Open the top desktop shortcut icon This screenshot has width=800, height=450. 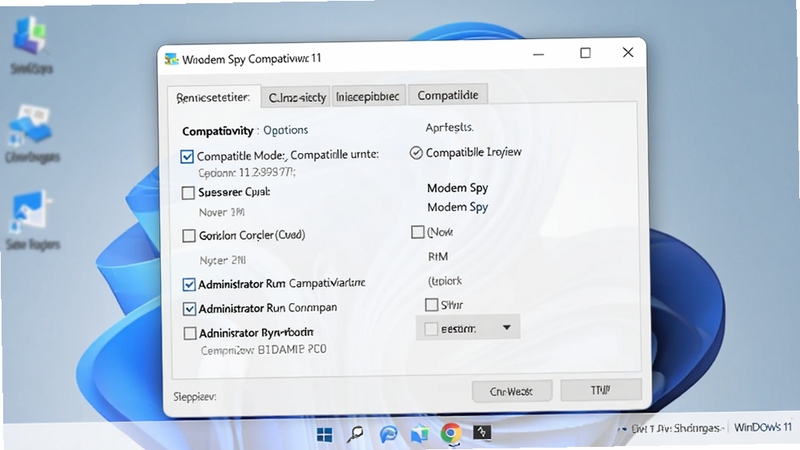tap(31, 36)
